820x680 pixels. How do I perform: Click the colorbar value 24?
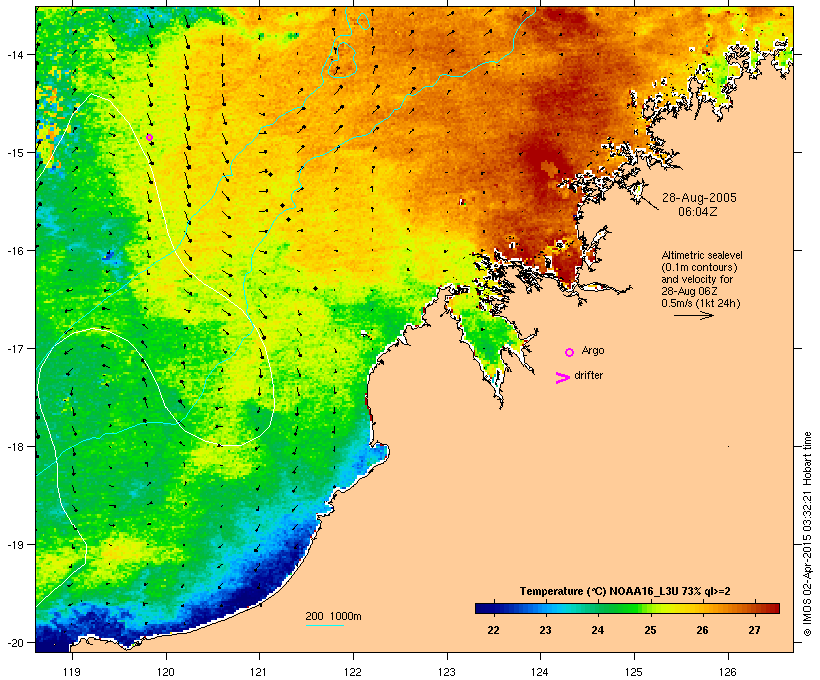point(598,630)
